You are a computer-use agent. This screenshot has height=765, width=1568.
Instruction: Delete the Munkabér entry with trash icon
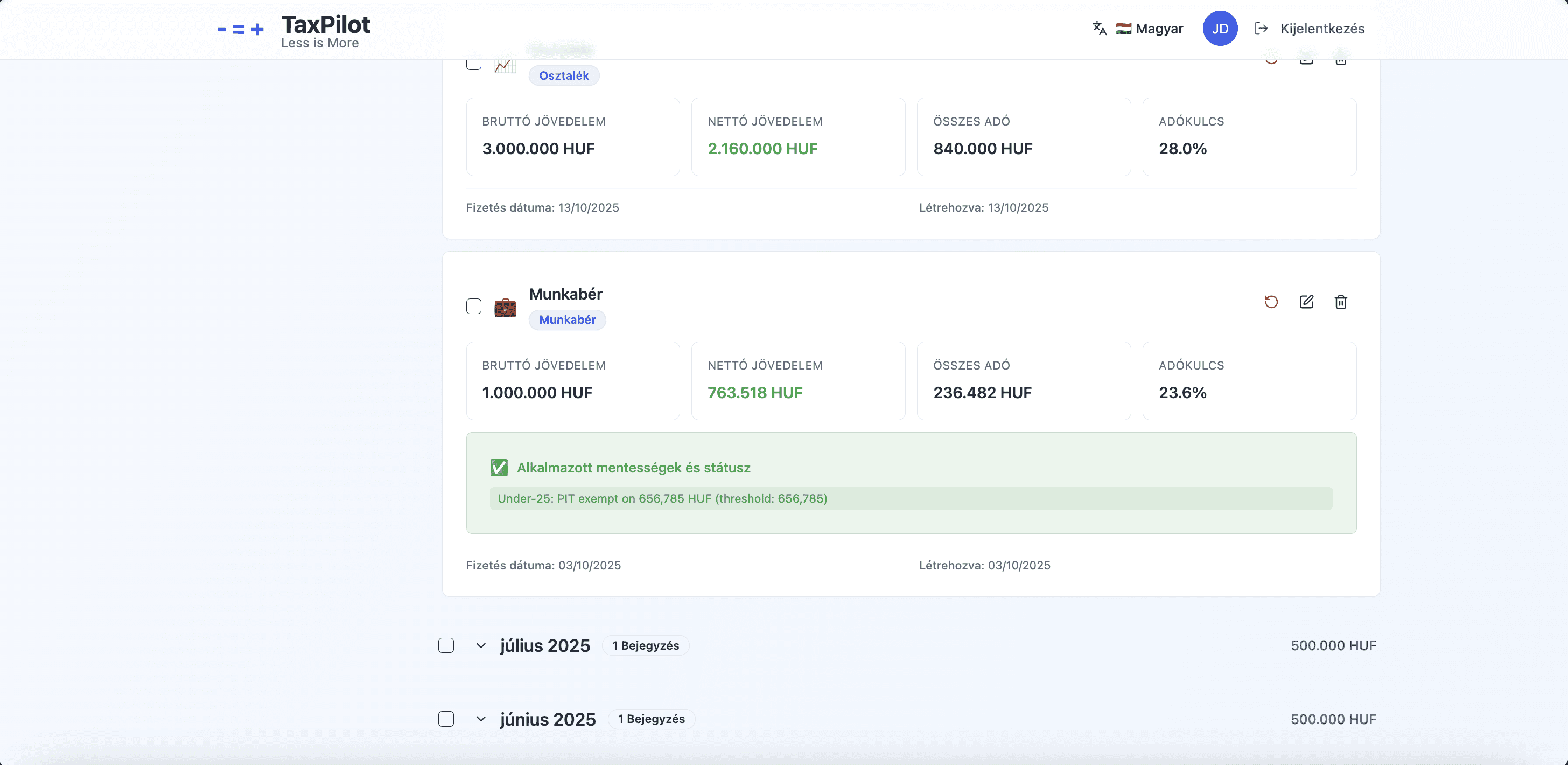[1341, 302]
